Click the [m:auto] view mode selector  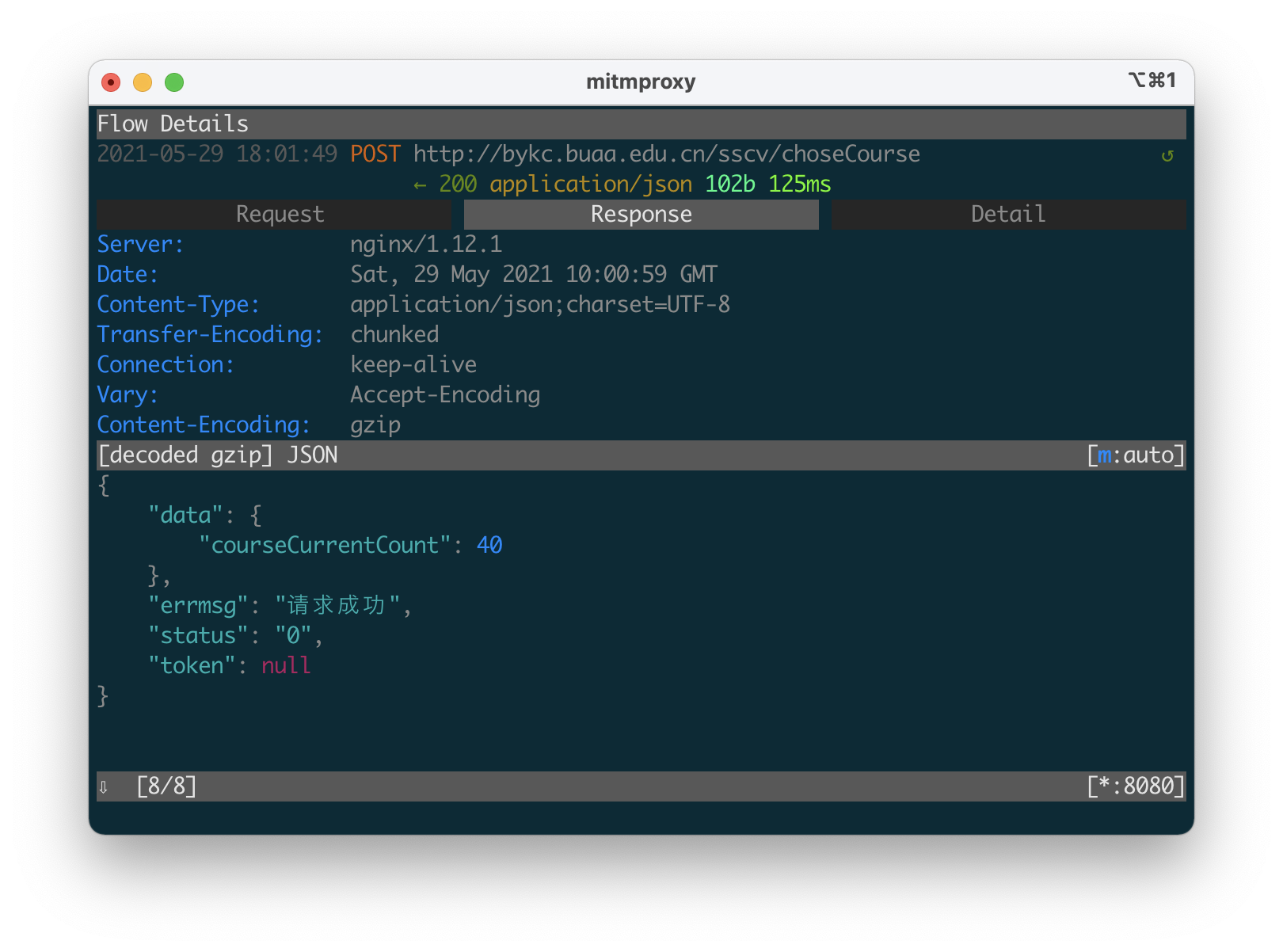click(1136, 455)
